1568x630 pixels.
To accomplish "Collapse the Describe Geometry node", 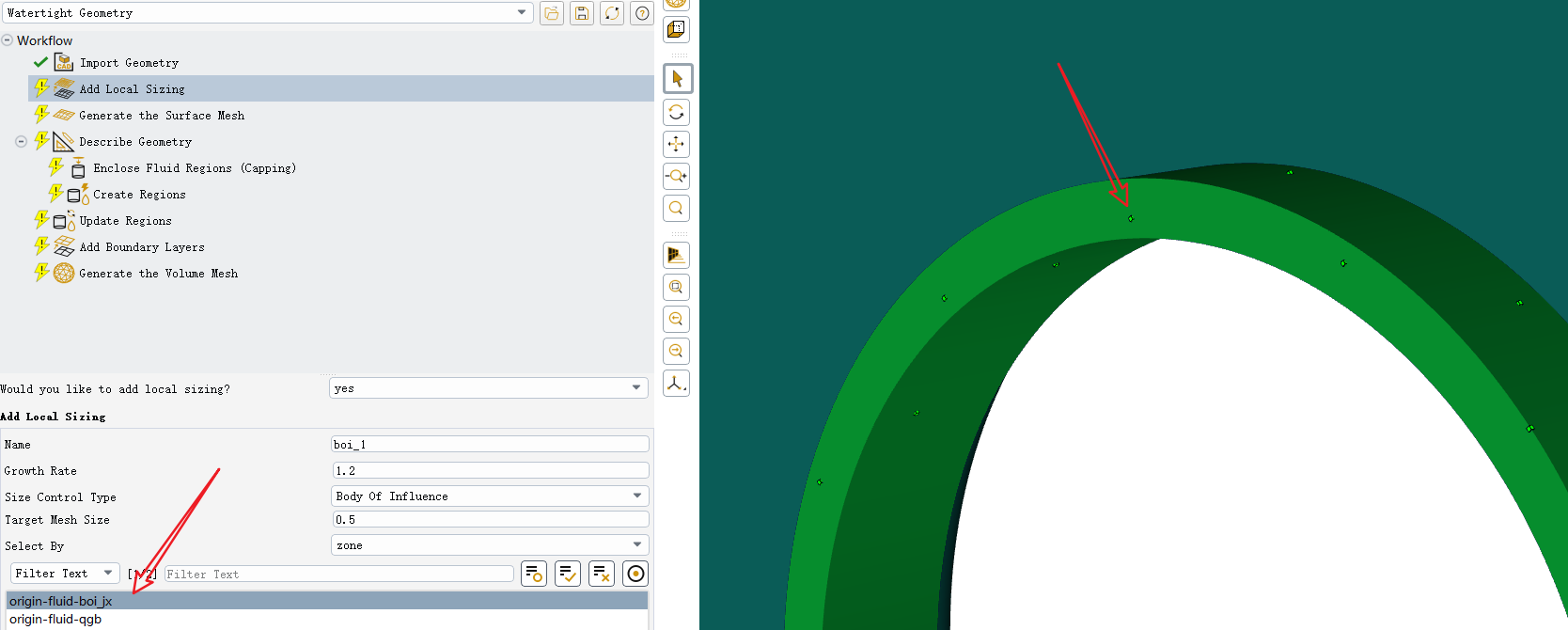I will point(21,142).
